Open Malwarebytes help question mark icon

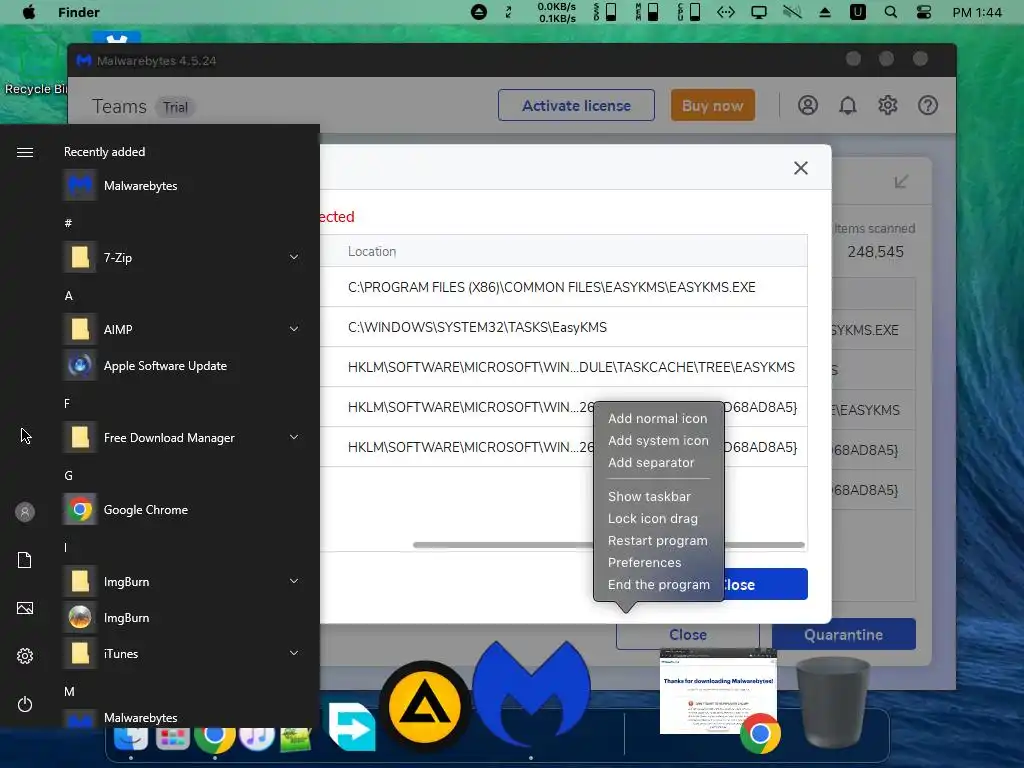pos(927,105)
